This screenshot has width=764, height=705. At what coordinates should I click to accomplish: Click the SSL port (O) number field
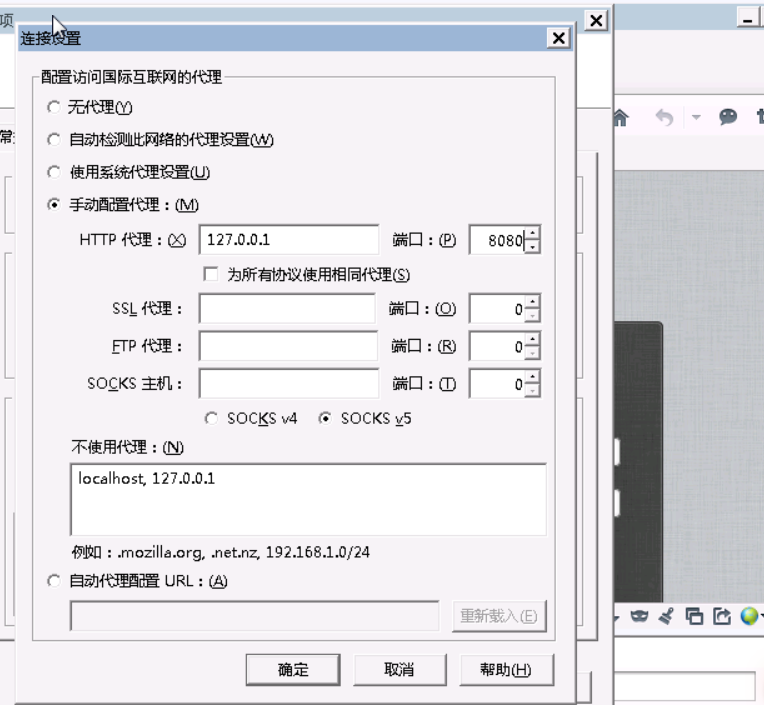[497, 309]
